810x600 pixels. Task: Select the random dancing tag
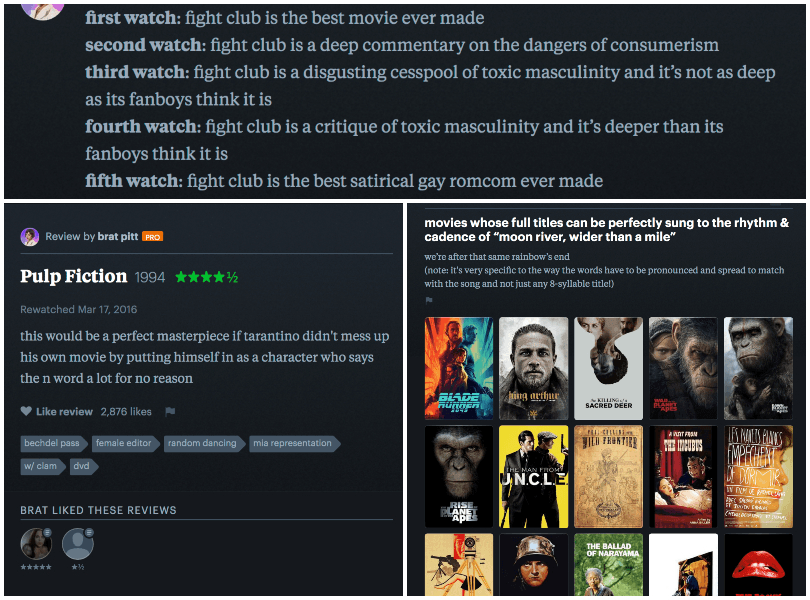(204, 443)
